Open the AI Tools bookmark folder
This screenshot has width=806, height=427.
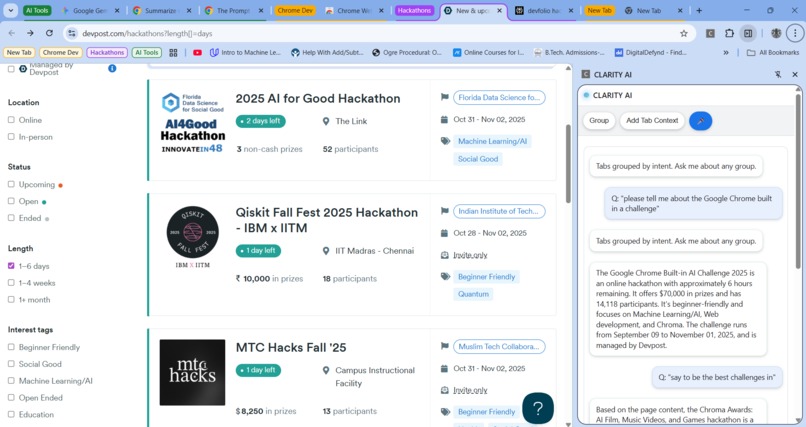[146, 52]
